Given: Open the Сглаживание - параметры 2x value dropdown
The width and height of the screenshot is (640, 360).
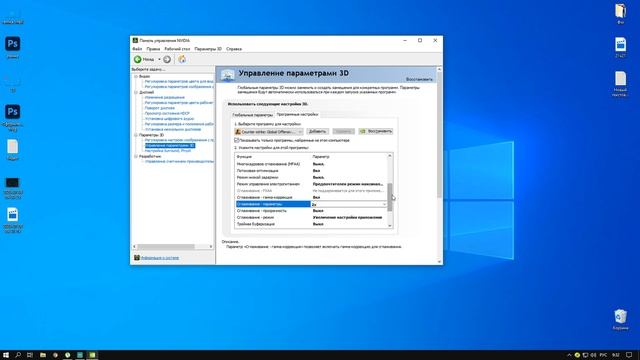Looking at the screenshot, I should click(349, 204).
